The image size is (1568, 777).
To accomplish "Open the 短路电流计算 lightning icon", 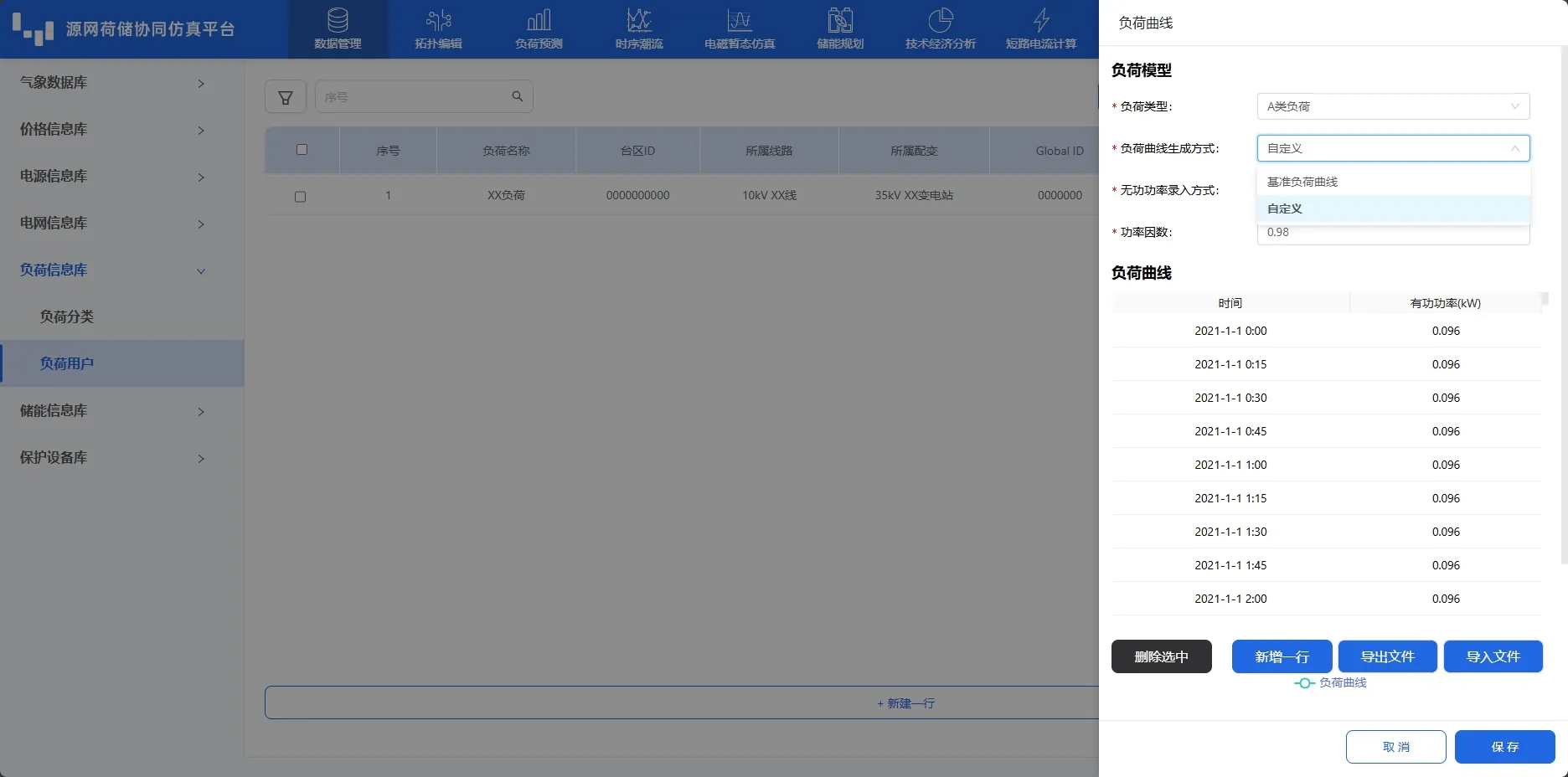I will click(x=1041, y=19).
